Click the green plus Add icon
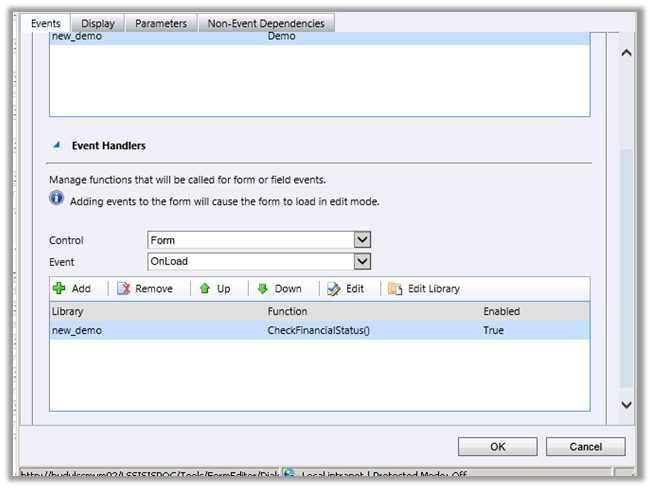The width and height of the screenshot is (650, 488). coord(60,289)
